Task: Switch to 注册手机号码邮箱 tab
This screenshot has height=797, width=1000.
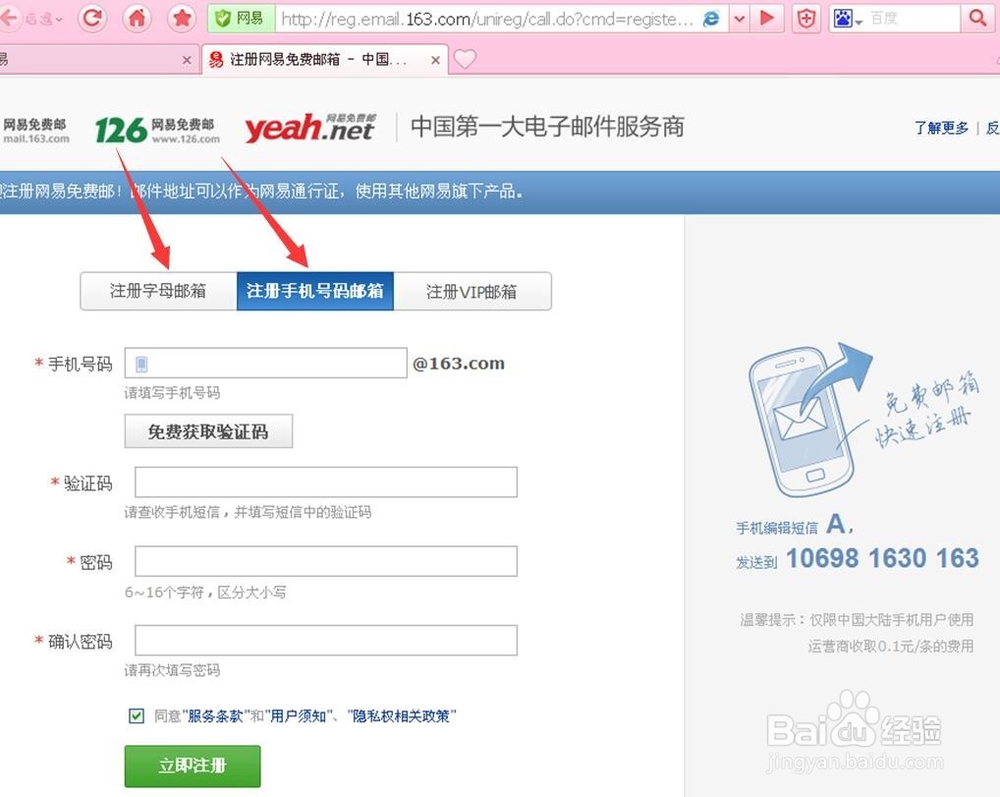Action: coord(315,291)
